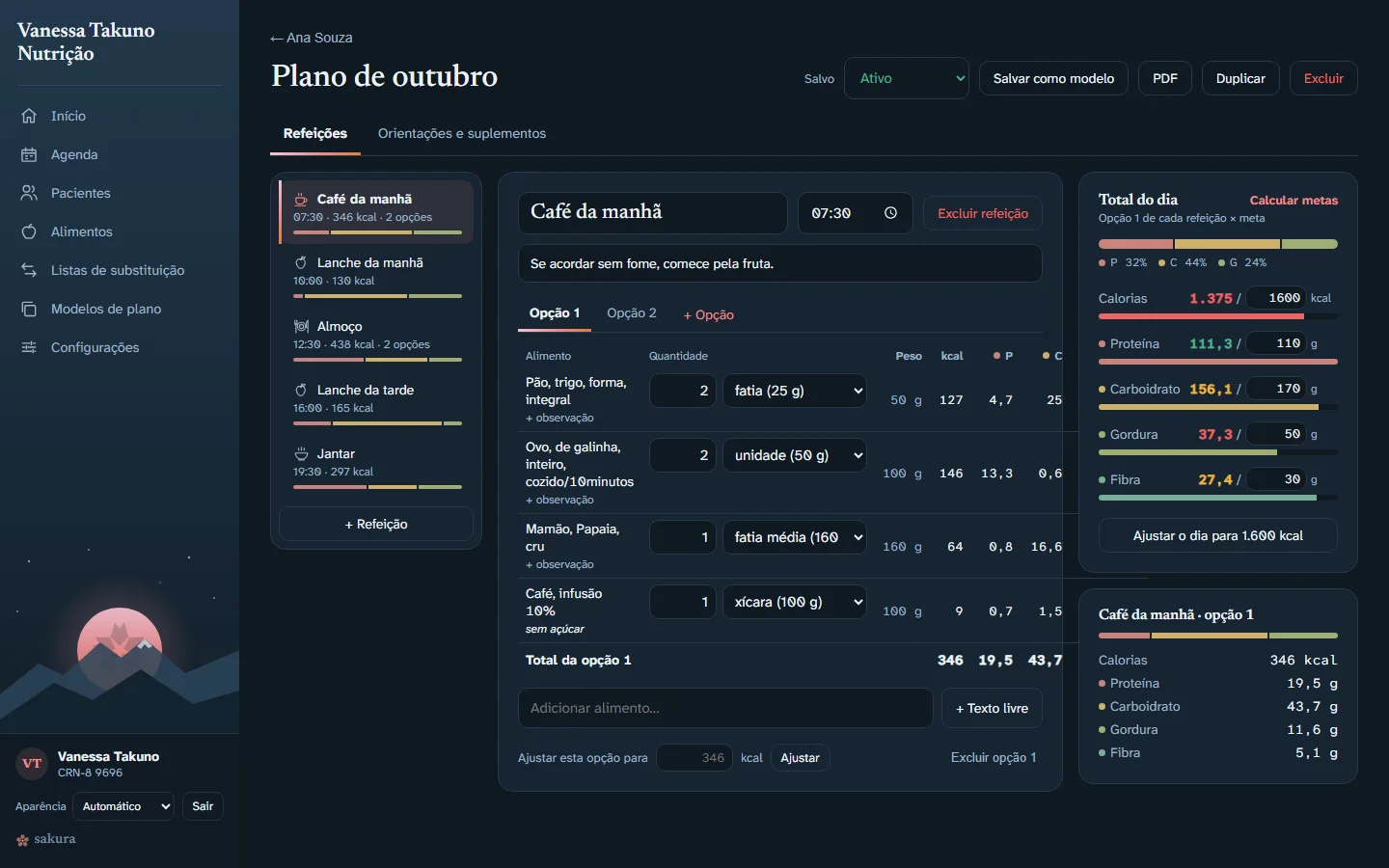Viewport: 1389px width, 868px height.
Task: Click the Calcular metas link
Action: [x=1294, y=201]
